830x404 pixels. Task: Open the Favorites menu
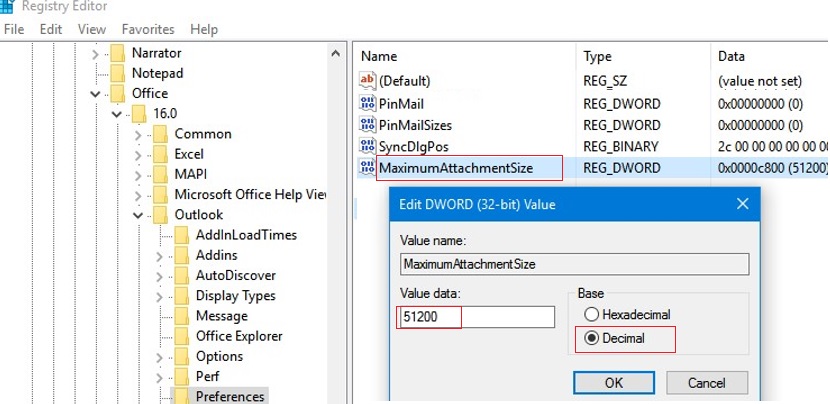point(147,29)
